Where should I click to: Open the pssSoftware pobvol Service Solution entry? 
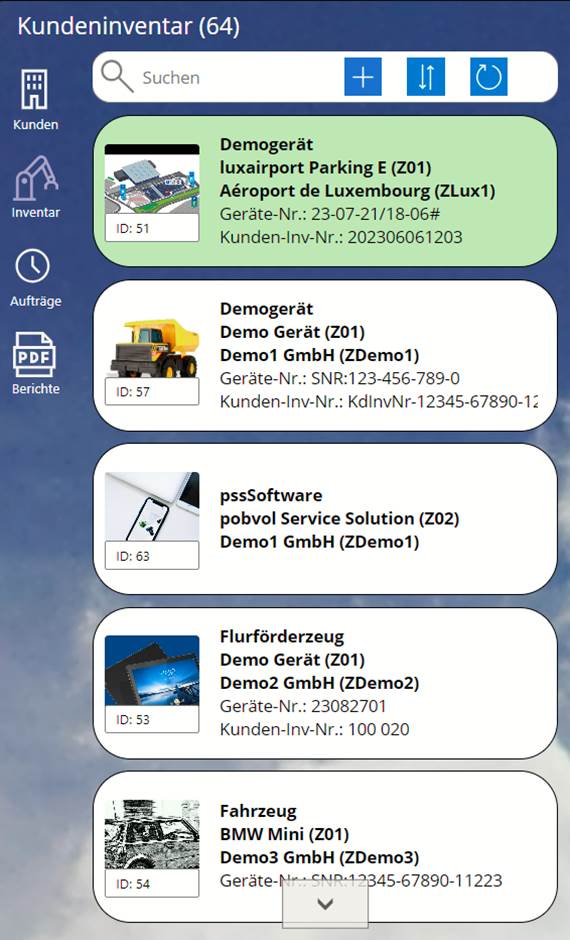point(325,519)
